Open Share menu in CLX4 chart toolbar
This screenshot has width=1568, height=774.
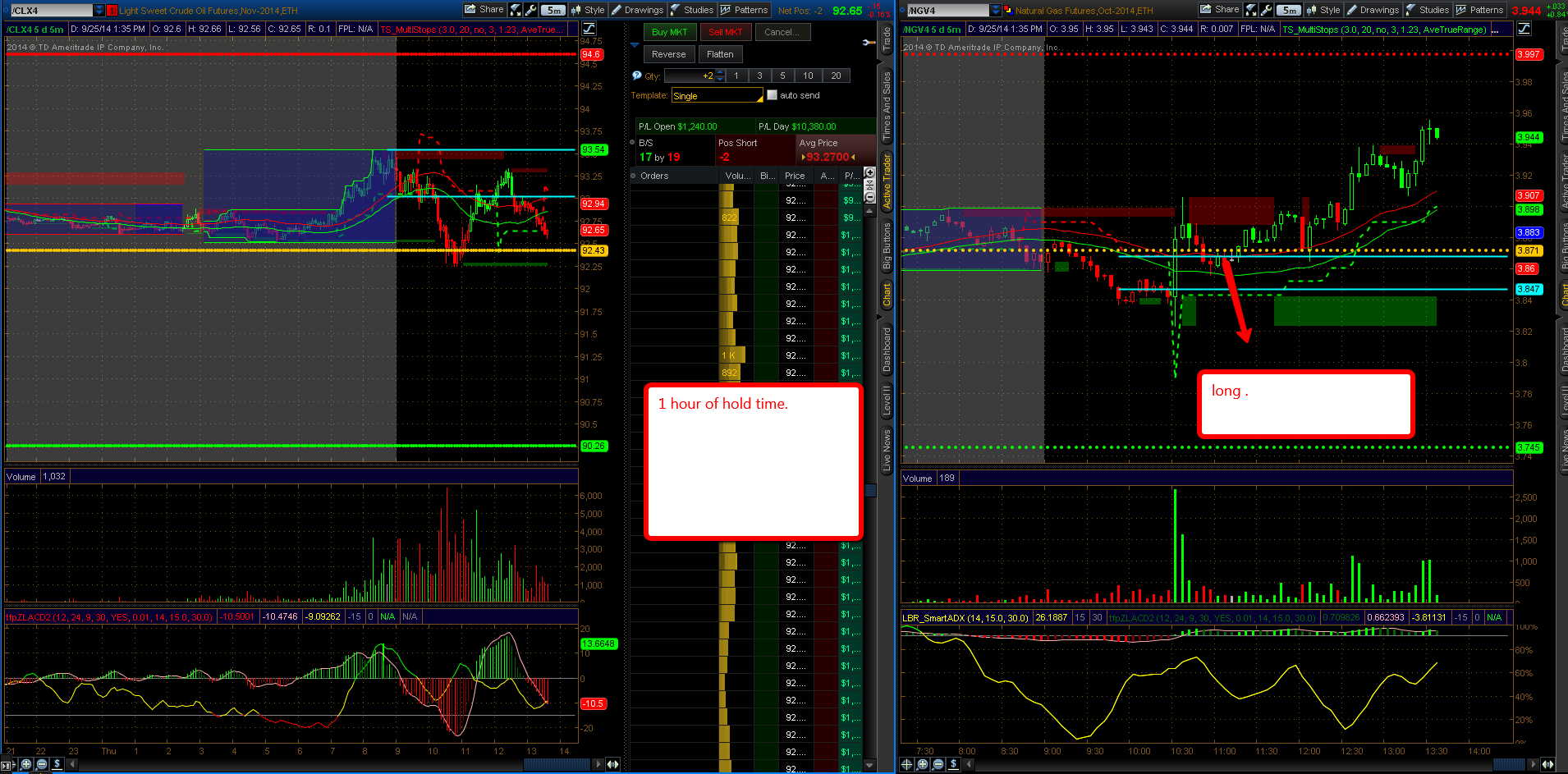(484, 10)
